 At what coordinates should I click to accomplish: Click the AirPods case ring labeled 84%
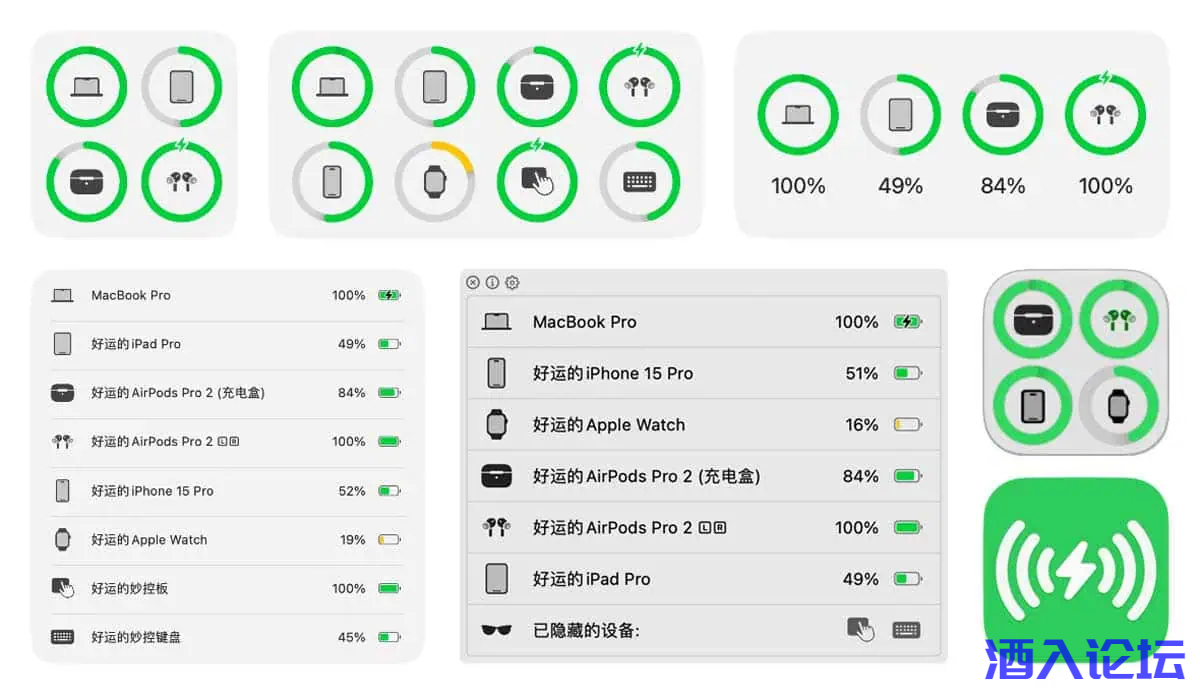(1003, 115)
